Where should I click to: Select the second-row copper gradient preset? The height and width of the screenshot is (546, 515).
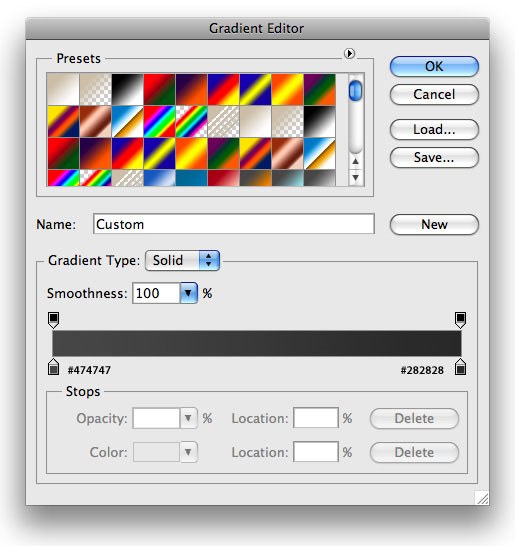click(95, 121)
